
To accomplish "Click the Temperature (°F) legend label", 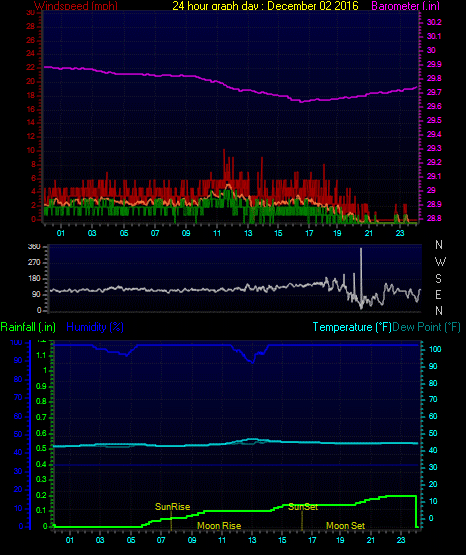I will (352, 327).
